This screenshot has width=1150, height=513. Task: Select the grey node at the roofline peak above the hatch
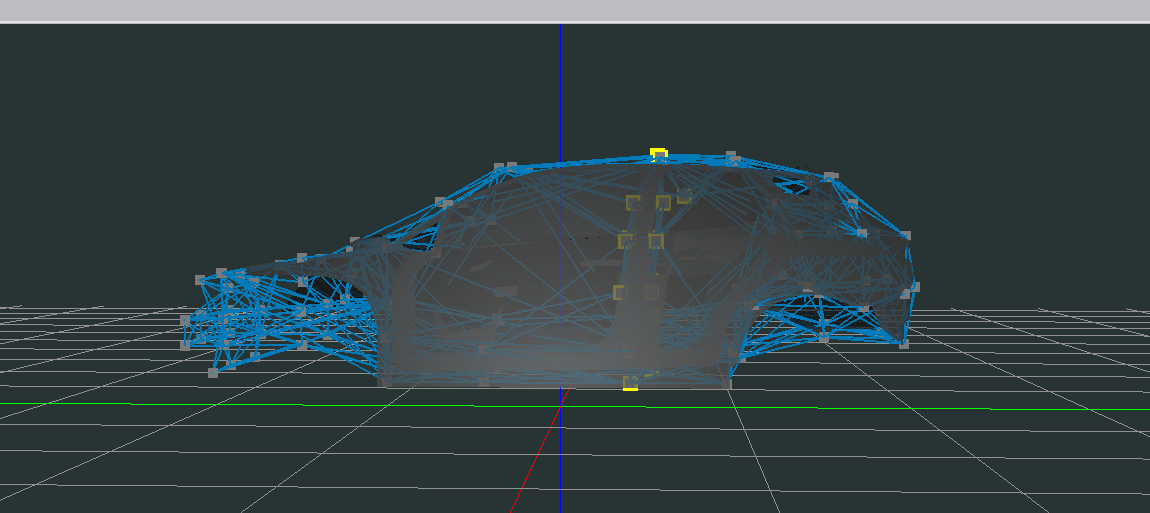pyautogui.click(x=830, y=176)
